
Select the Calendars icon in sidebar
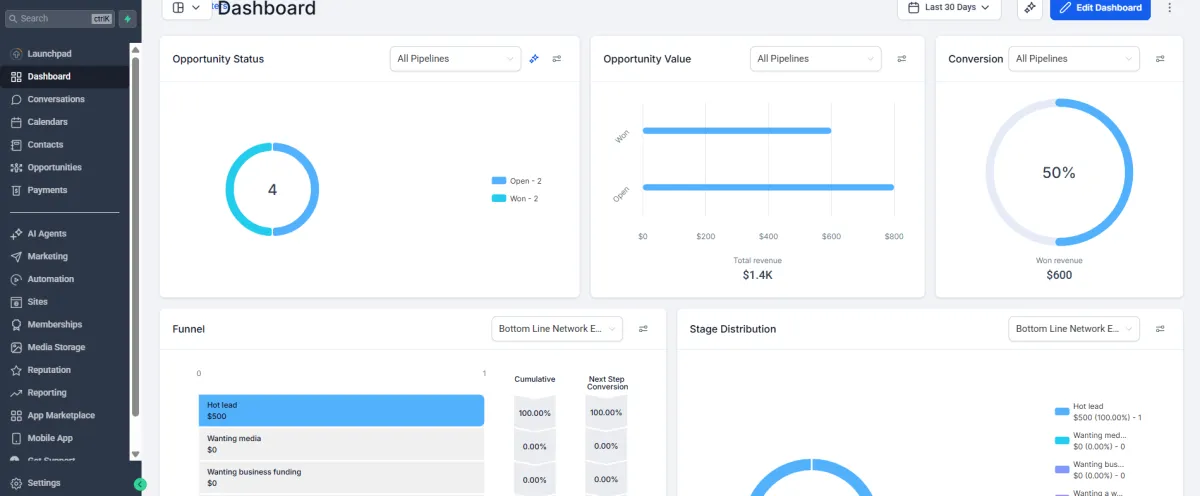(16, 122)
